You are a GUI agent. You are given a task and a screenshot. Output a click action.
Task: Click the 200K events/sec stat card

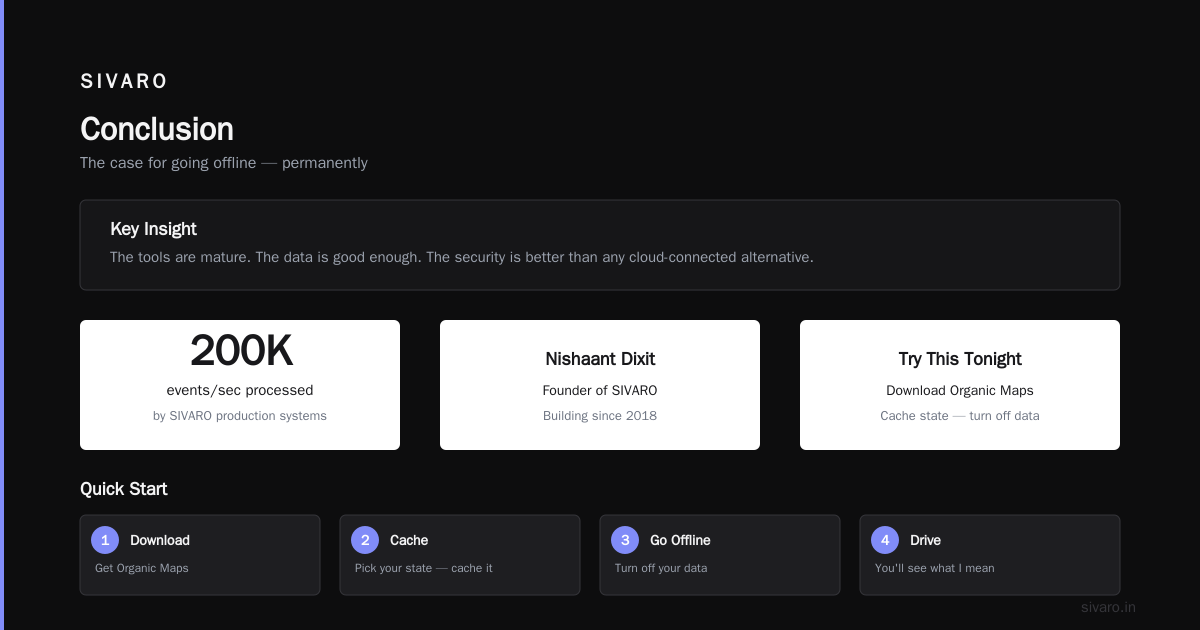(240, 385)
